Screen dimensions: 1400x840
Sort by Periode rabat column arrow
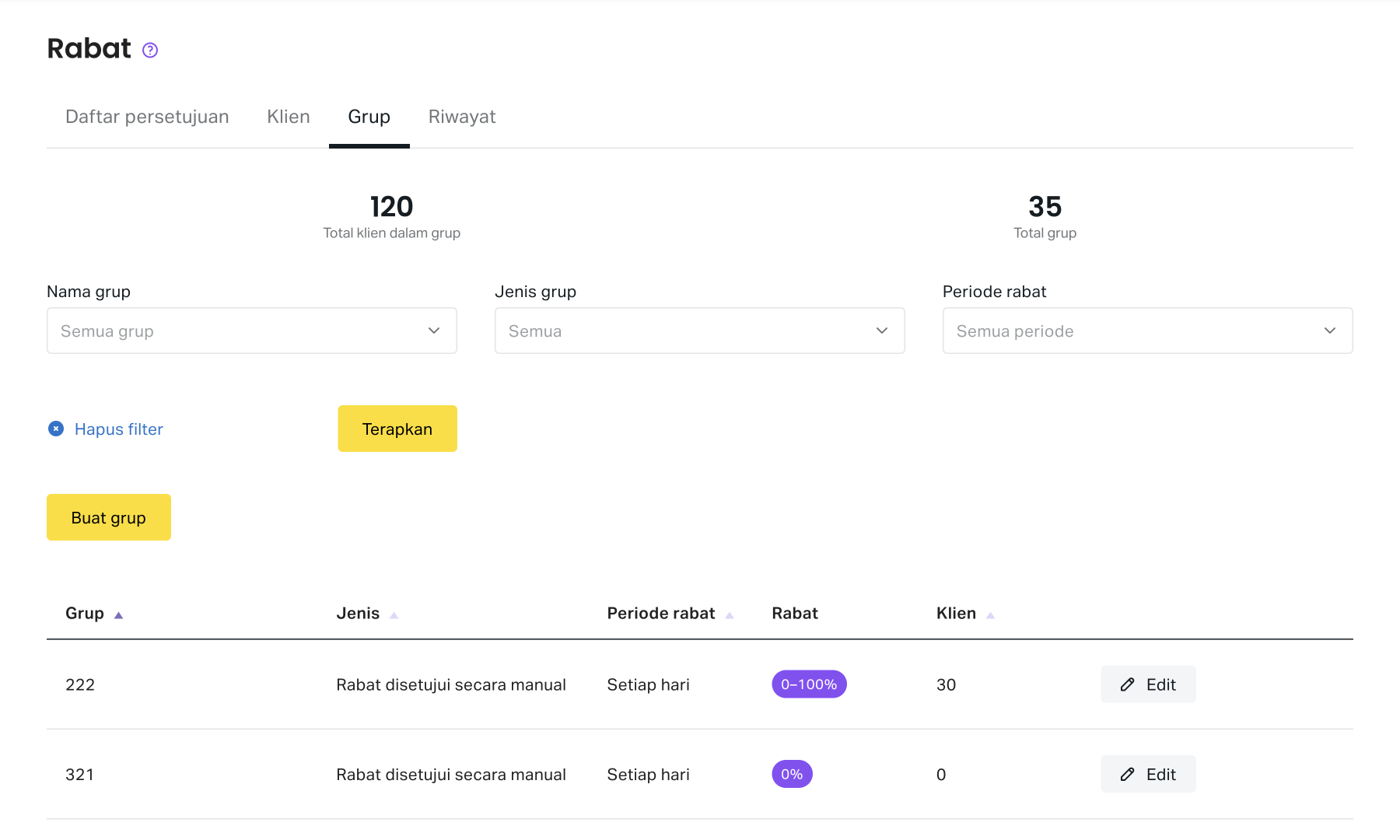730,615
